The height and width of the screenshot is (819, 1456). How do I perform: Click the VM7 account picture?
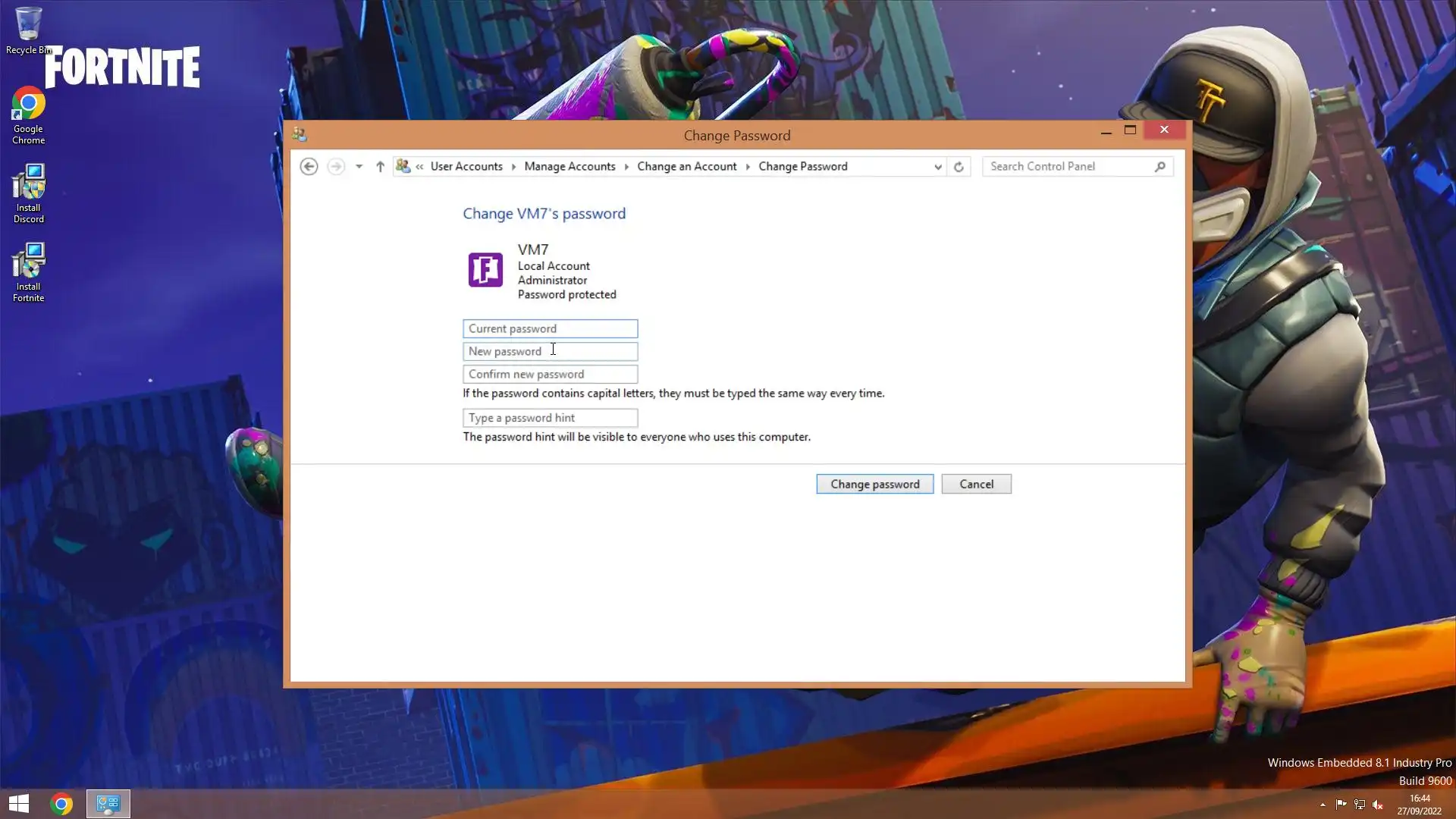point(485,270)
